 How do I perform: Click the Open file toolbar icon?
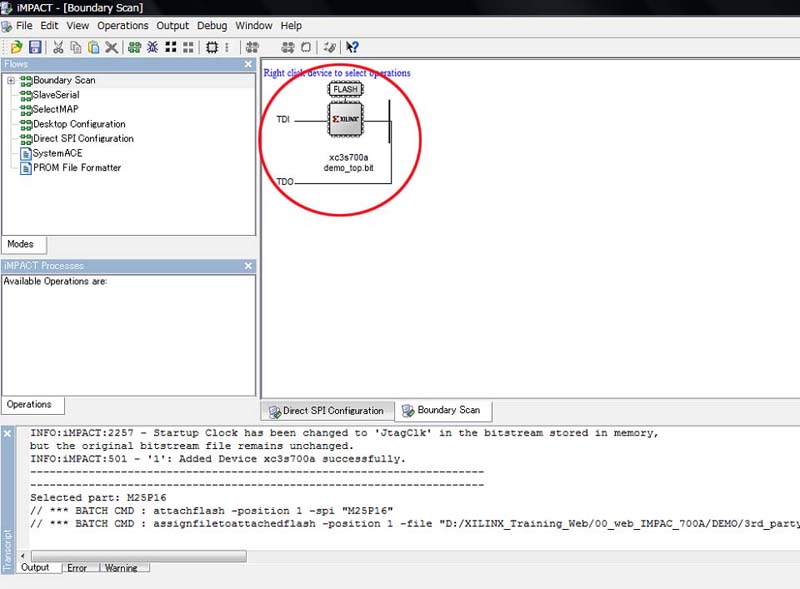(16, 47)
